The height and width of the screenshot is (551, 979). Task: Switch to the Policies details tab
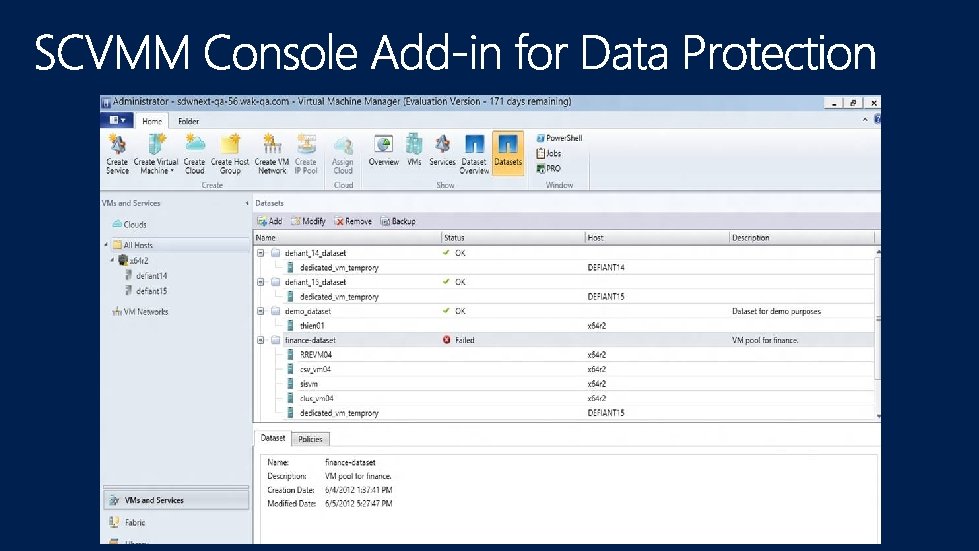[x=310, y=439]
